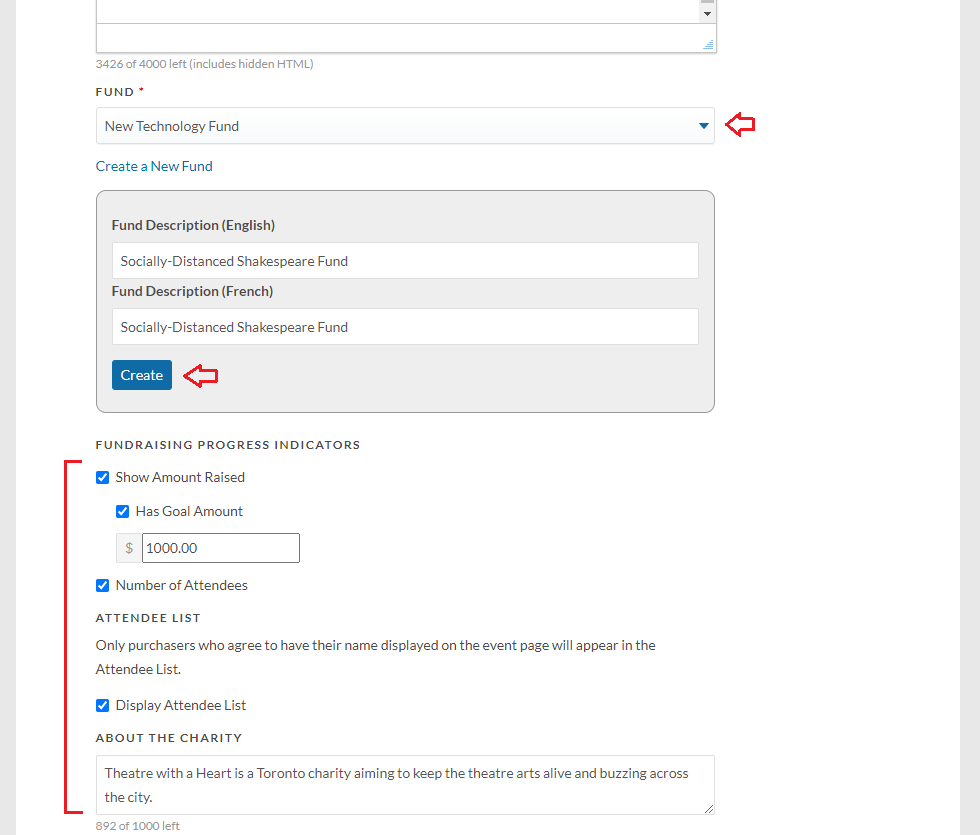Open the Fund dropdown arrow

704,126
